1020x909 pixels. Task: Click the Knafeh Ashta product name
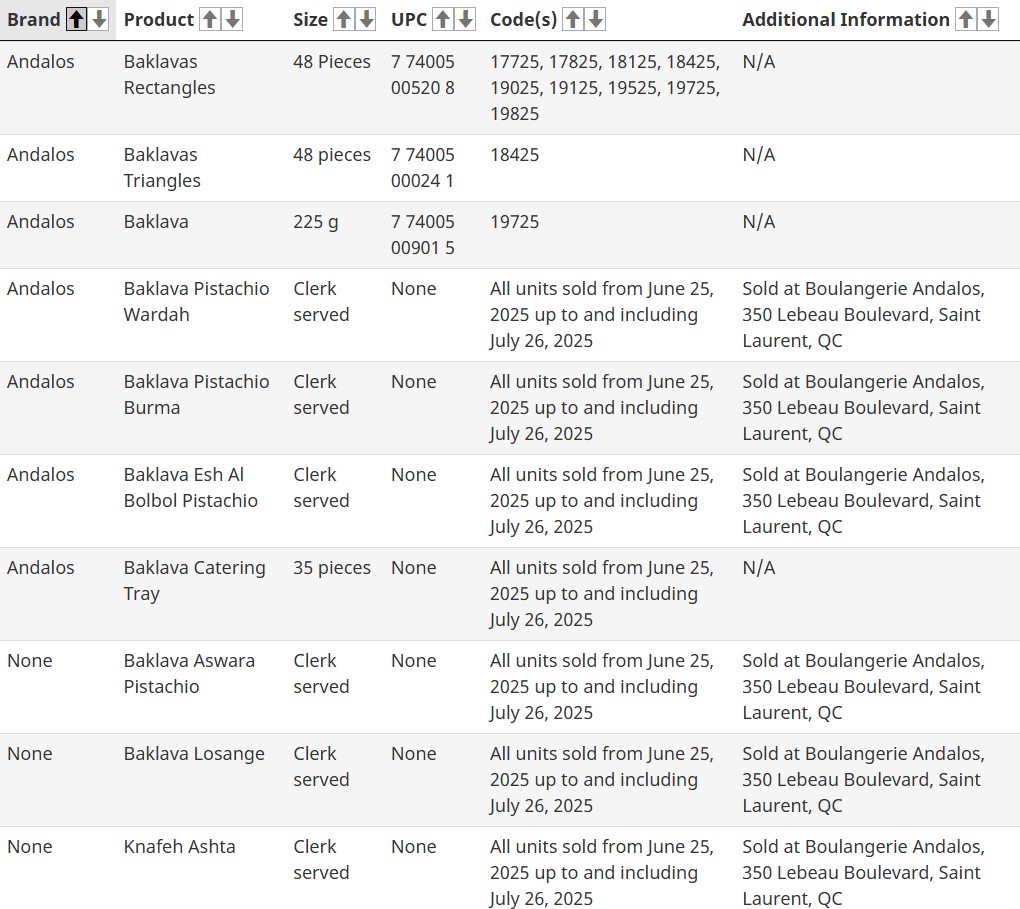coord(179,847)
